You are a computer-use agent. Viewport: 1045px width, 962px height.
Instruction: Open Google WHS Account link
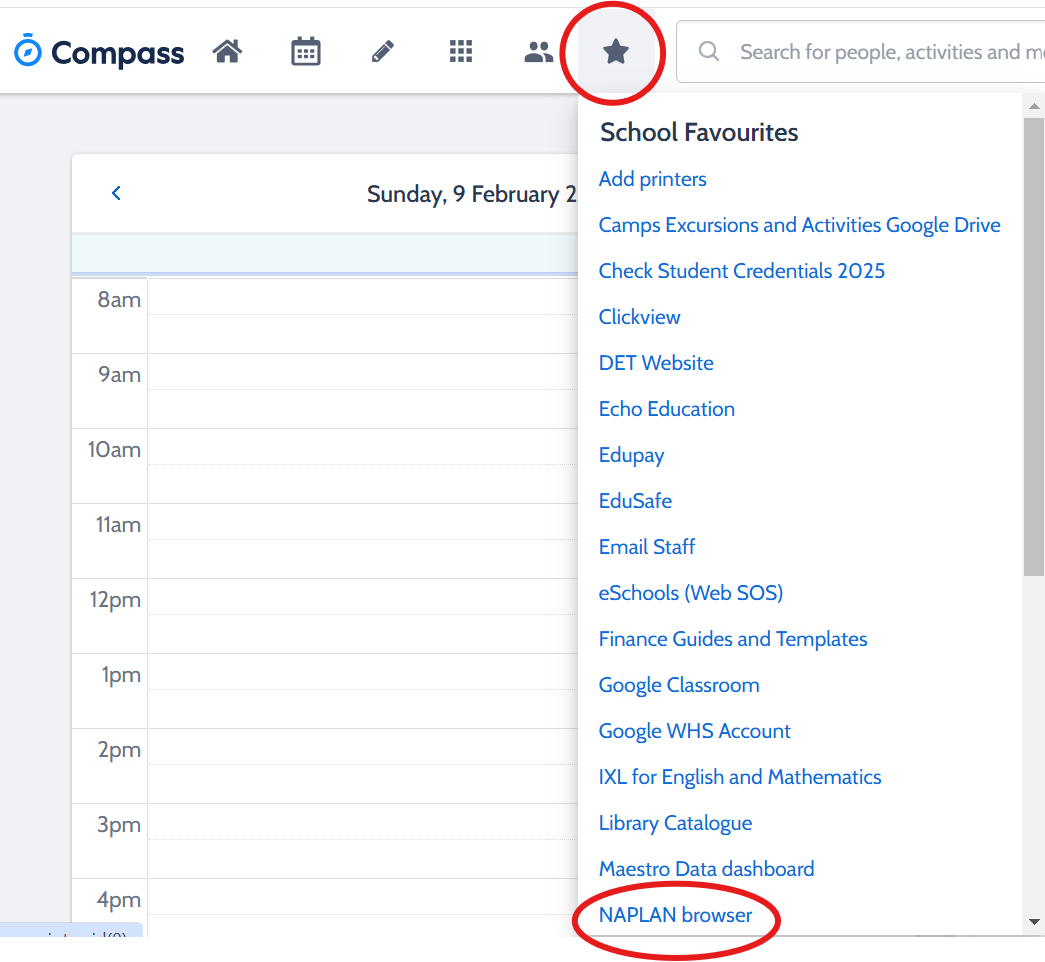(x=694, y=731)
